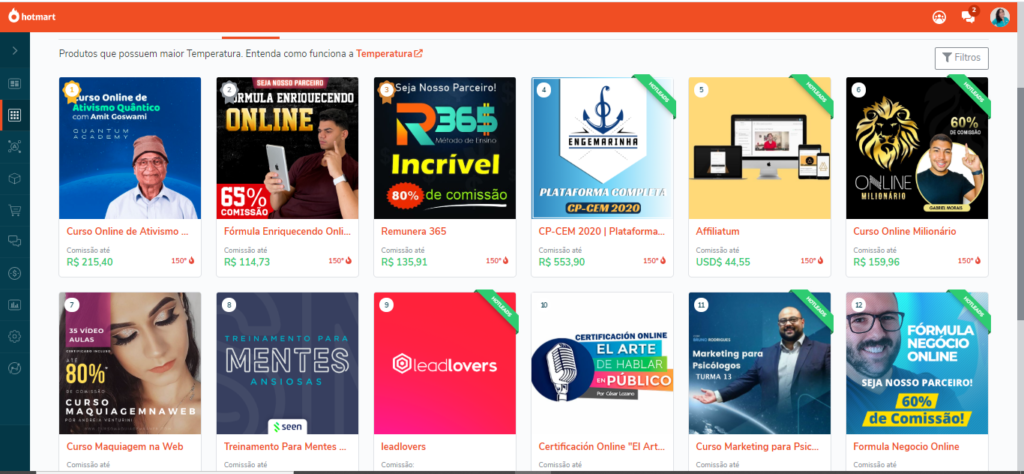
Task: Click Hotleads ribbon on leadlovers card
Action: [498, 309]
